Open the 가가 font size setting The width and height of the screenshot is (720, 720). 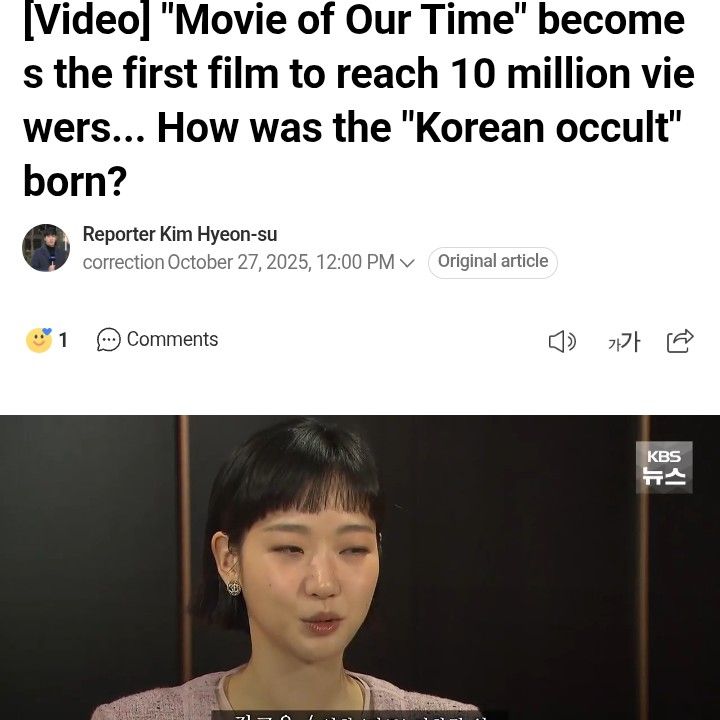(x=624, y=342)
